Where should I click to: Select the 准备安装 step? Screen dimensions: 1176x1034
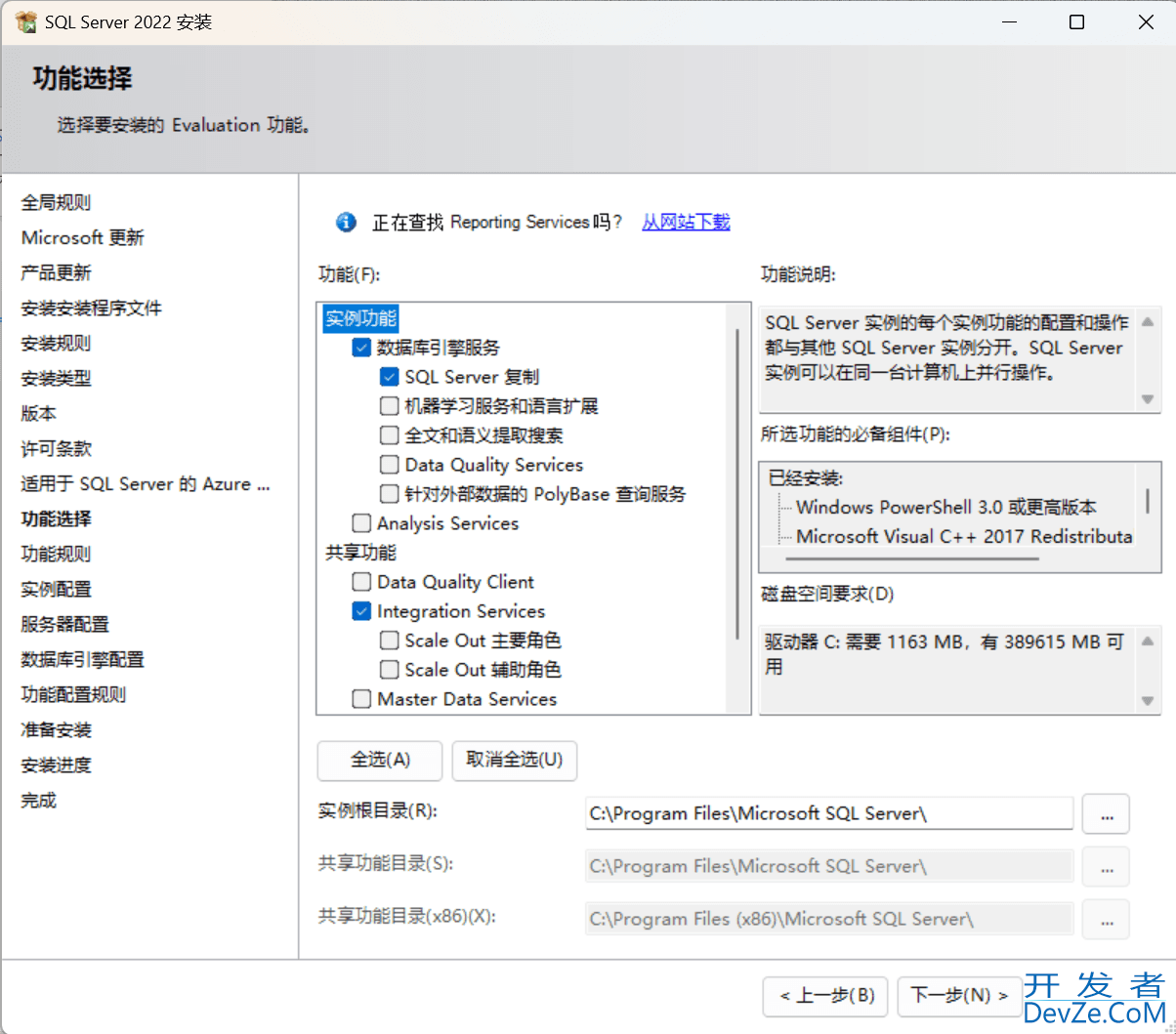[56, 729]
